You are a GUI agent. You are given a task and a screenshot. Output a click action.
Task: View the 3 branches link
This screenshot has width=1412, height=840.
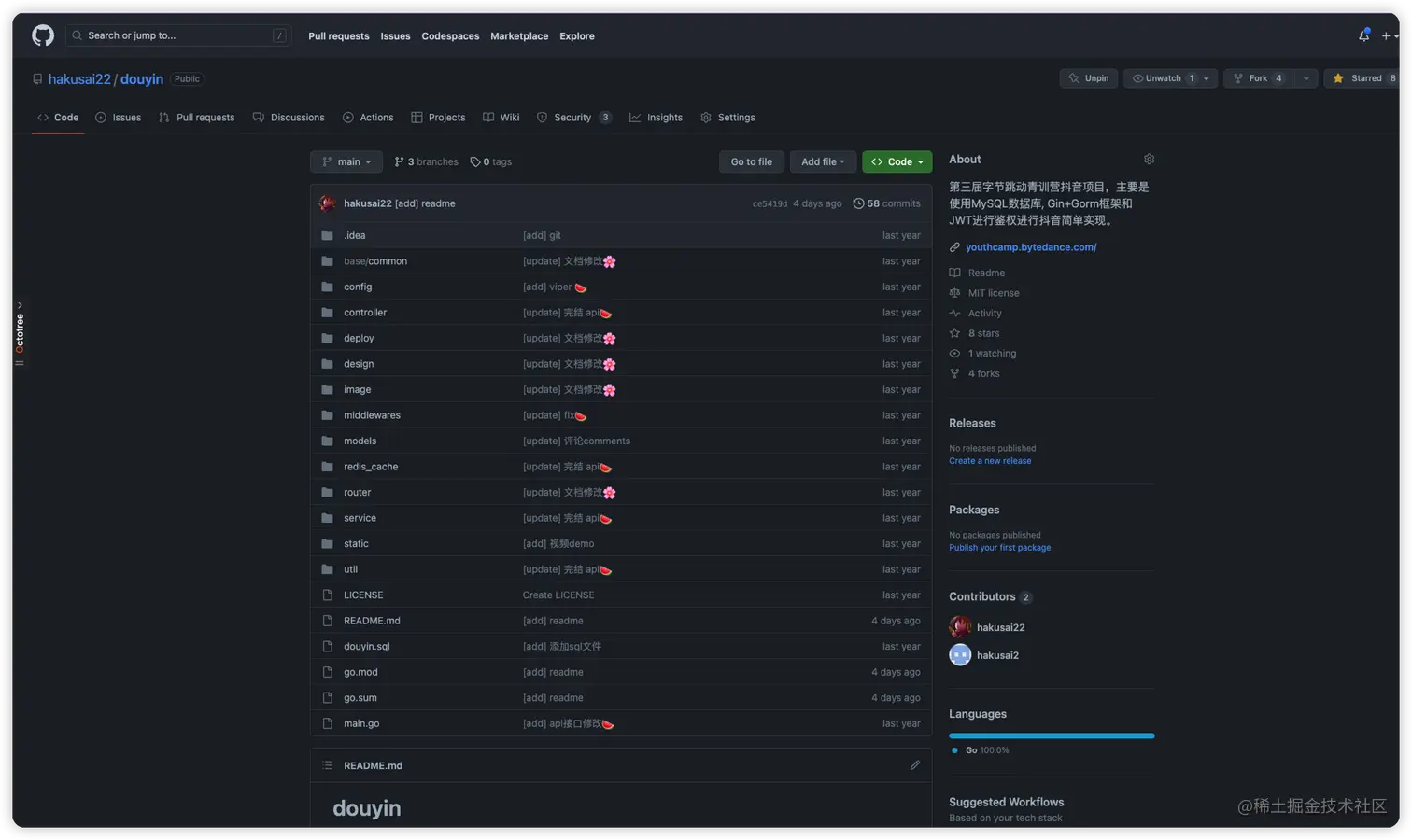pos(427,161)
